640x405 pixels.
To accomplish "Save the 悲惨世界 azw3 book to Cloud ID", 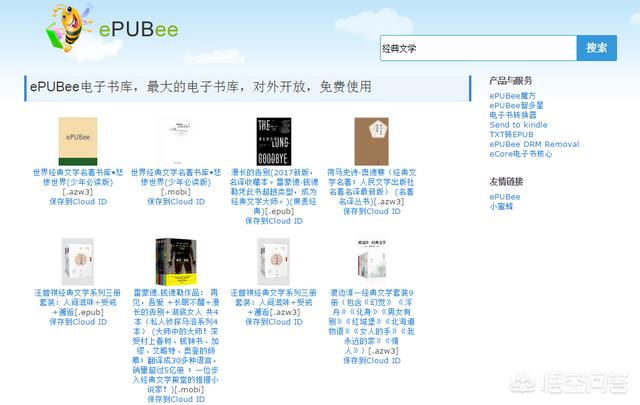I will (x=78, y=202).
